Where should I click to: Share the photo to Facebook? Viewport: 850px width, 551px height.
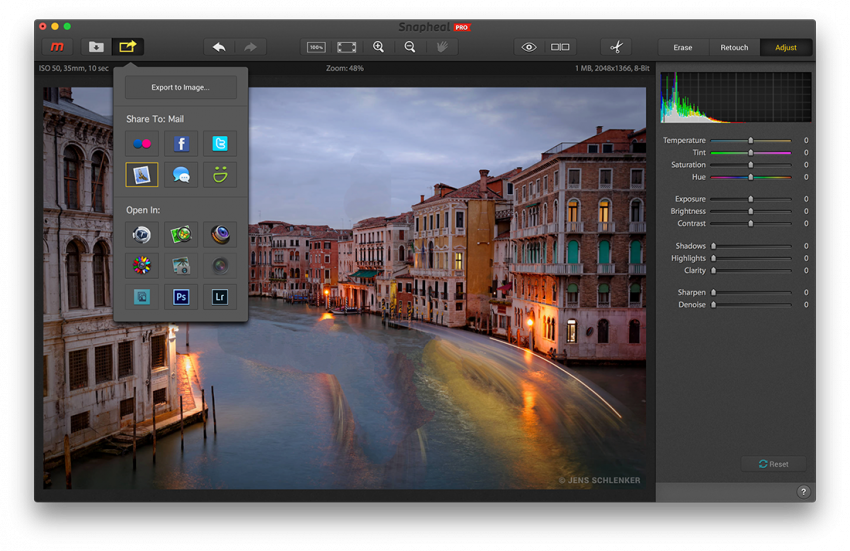coord(181,144)
